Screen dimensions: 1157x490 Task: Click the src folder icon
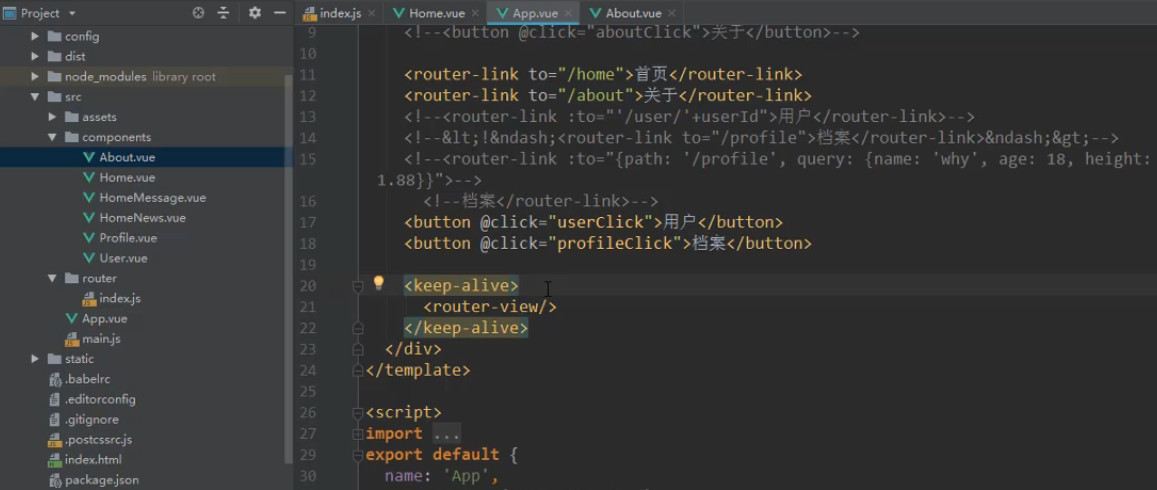(x=54, y=97)
